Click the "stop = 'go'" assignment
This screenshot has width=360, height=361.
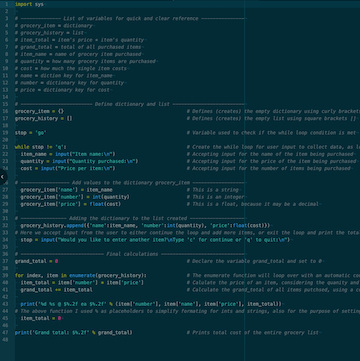tap(31, 133)
